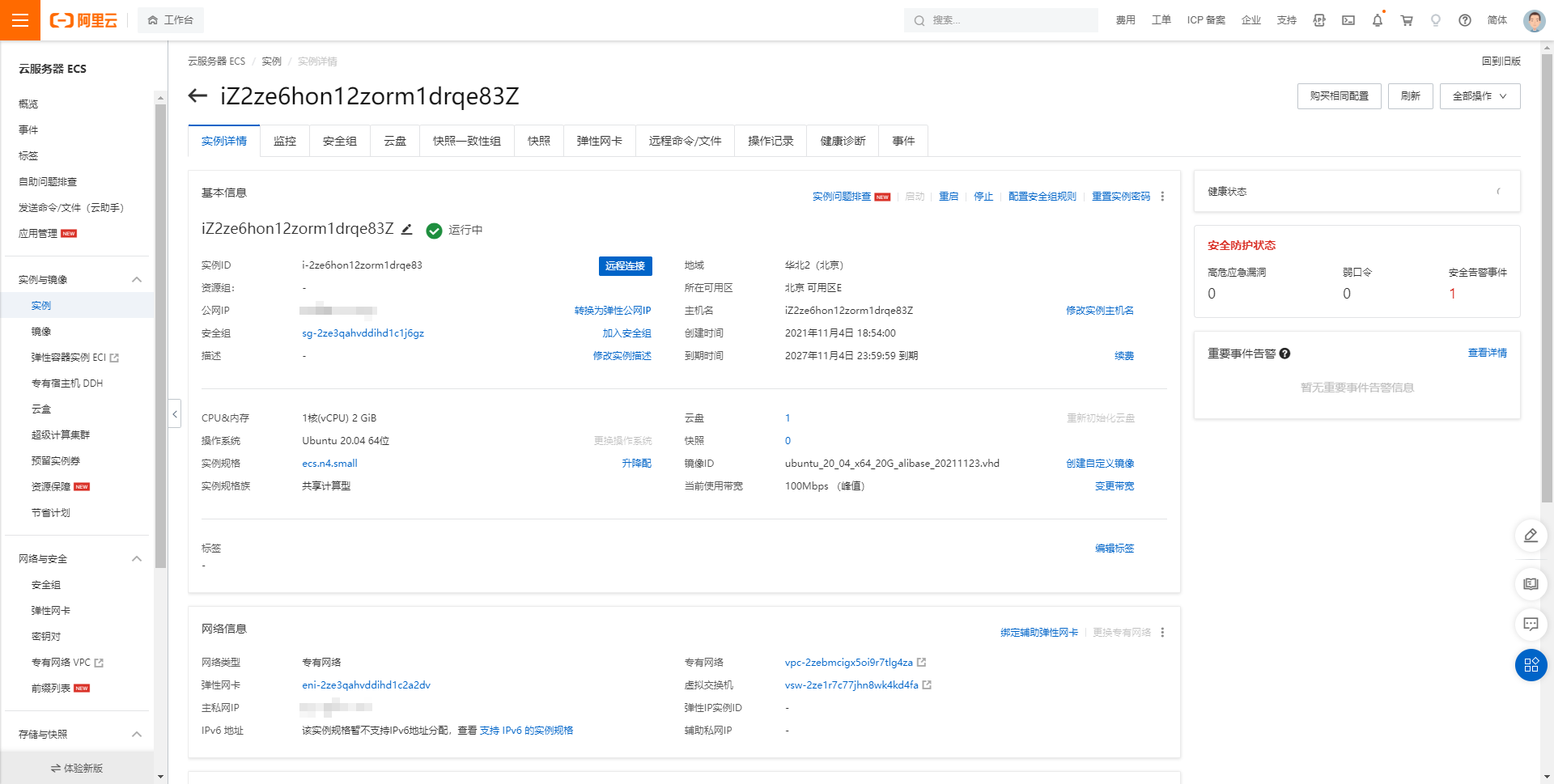Click the 实例 breadcrumb

(x=271, y=61)
